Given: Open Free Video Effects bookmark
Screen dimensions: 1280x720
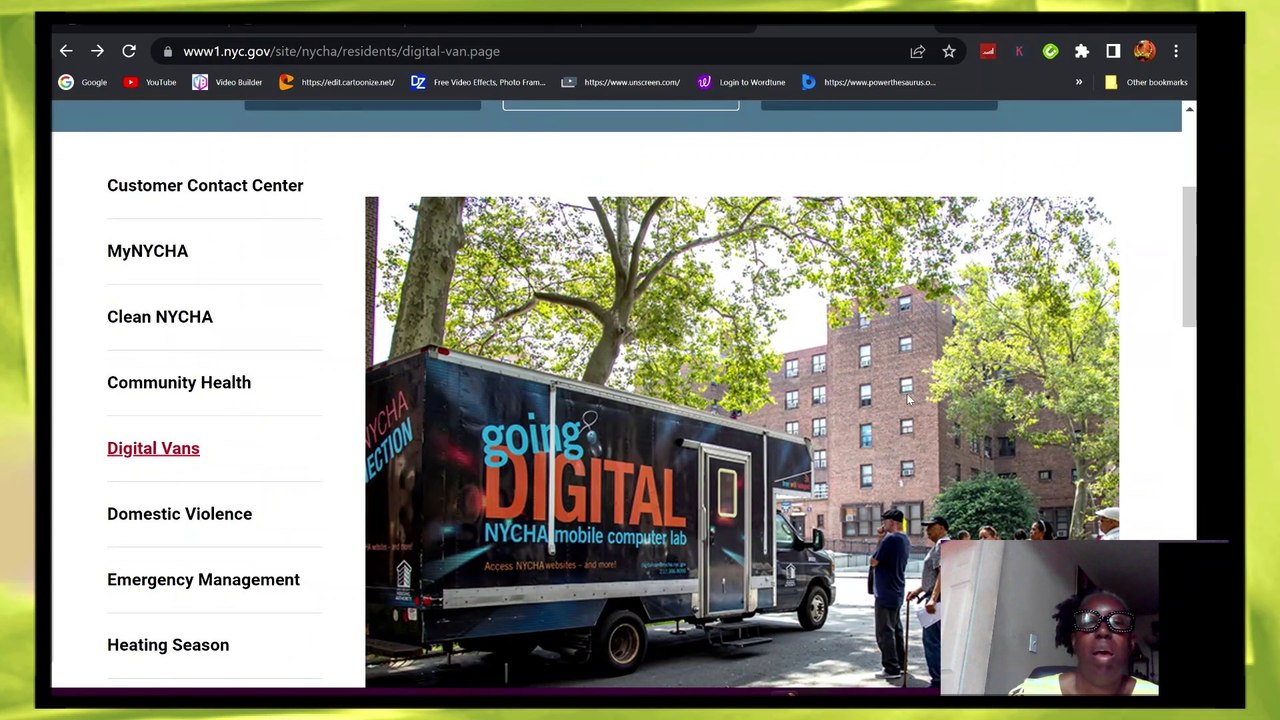Looking at the screenshot, I should [x=478, y=82].
